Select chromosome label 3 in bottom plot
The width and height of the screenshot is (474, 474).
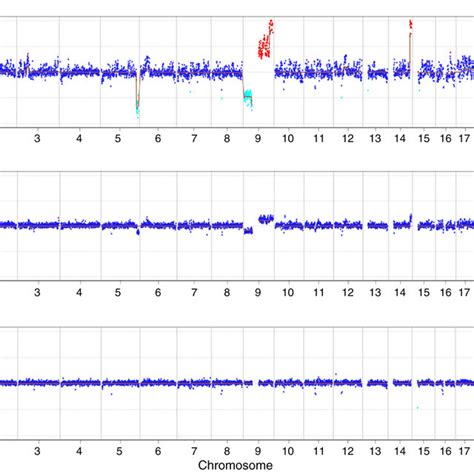[x=37, y=451]
